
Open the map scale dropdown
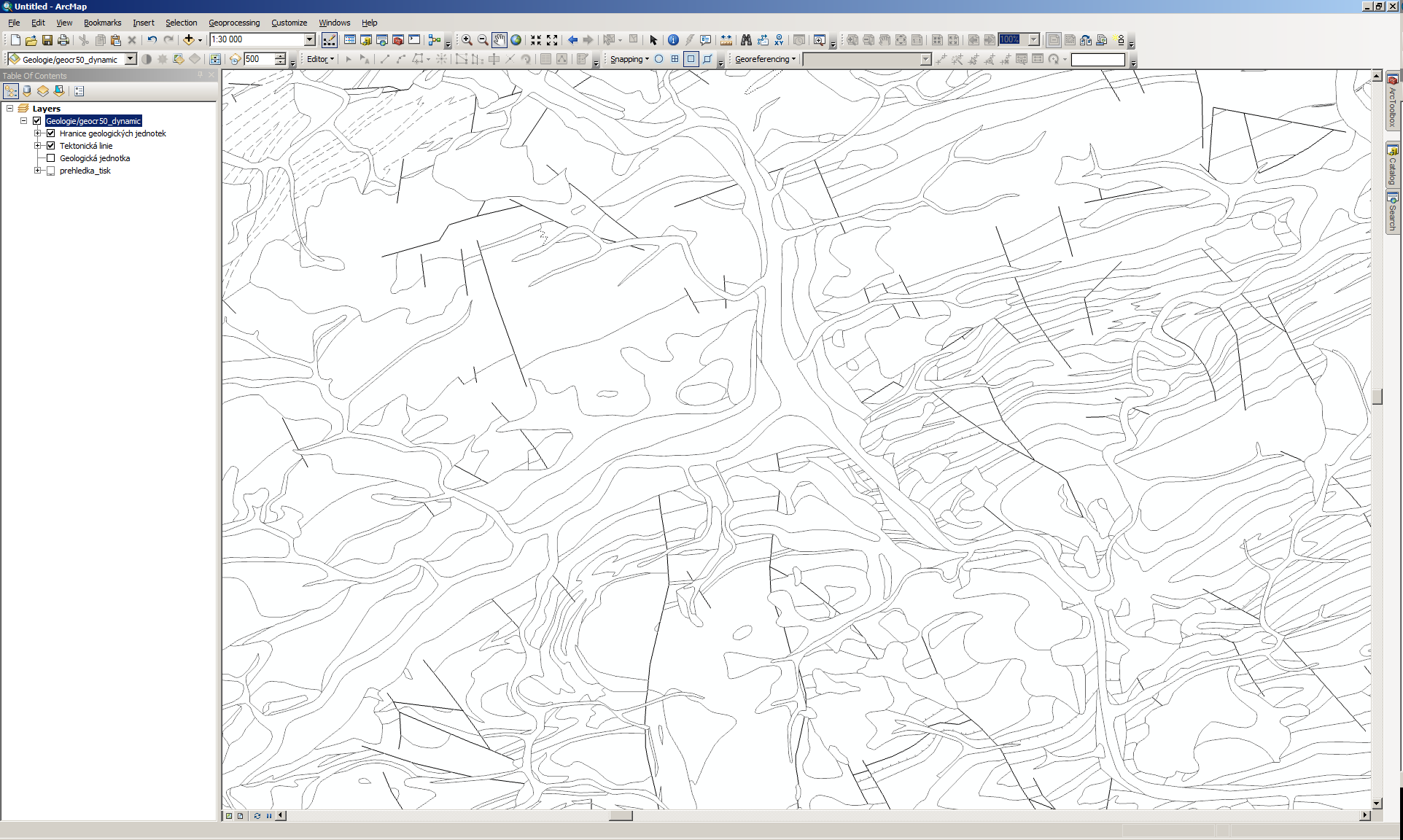(310, 39)
